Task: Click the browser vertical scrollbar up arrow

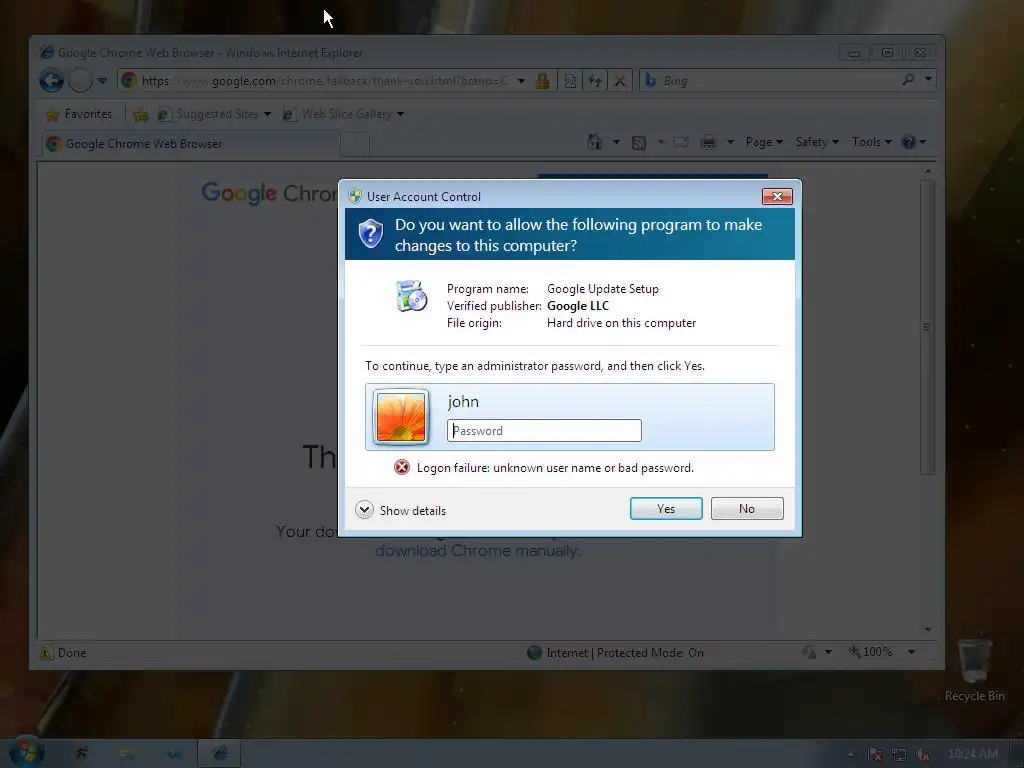Action: 927,171
